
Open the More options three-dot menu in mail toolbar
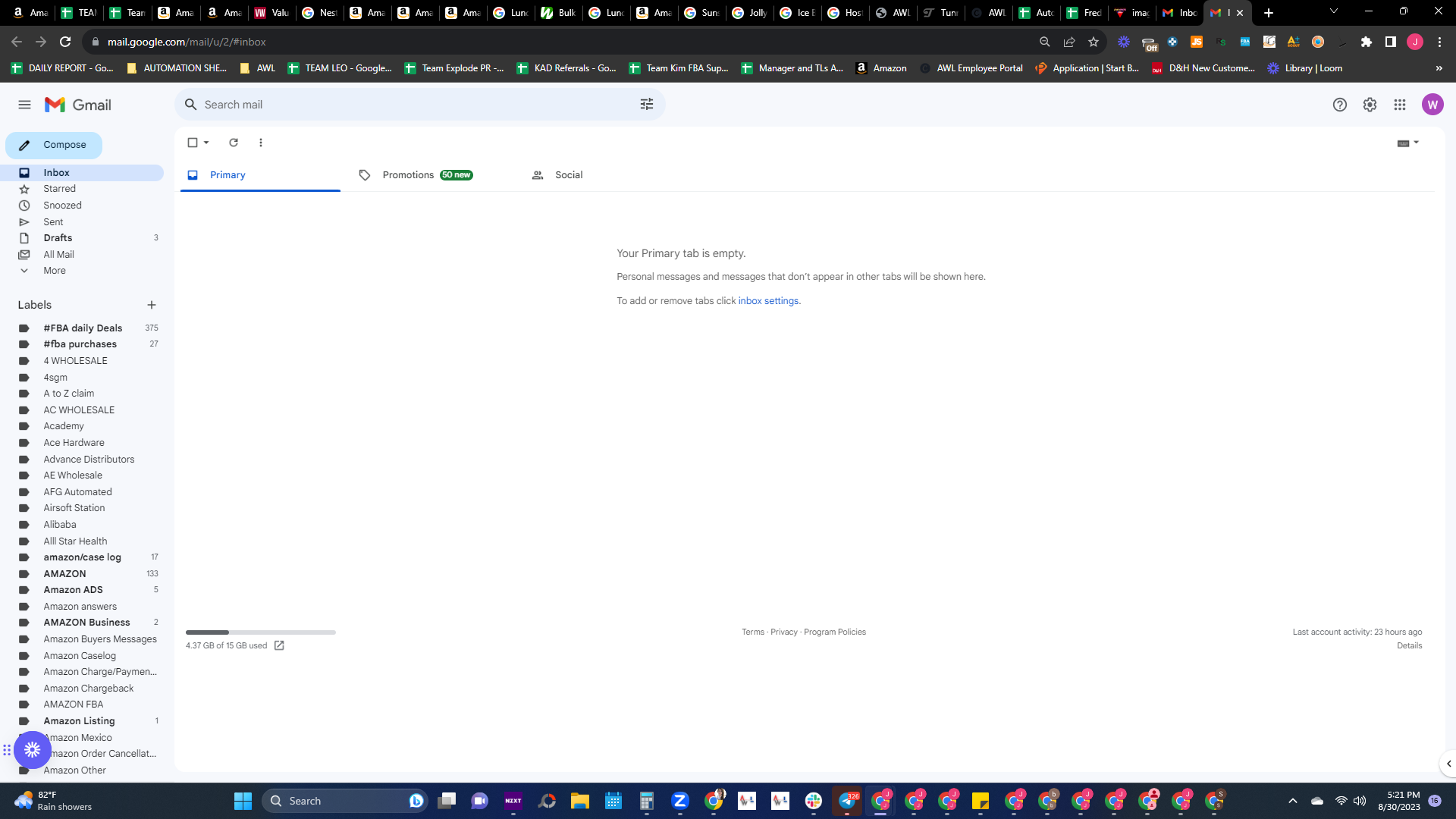coord(261,143)
